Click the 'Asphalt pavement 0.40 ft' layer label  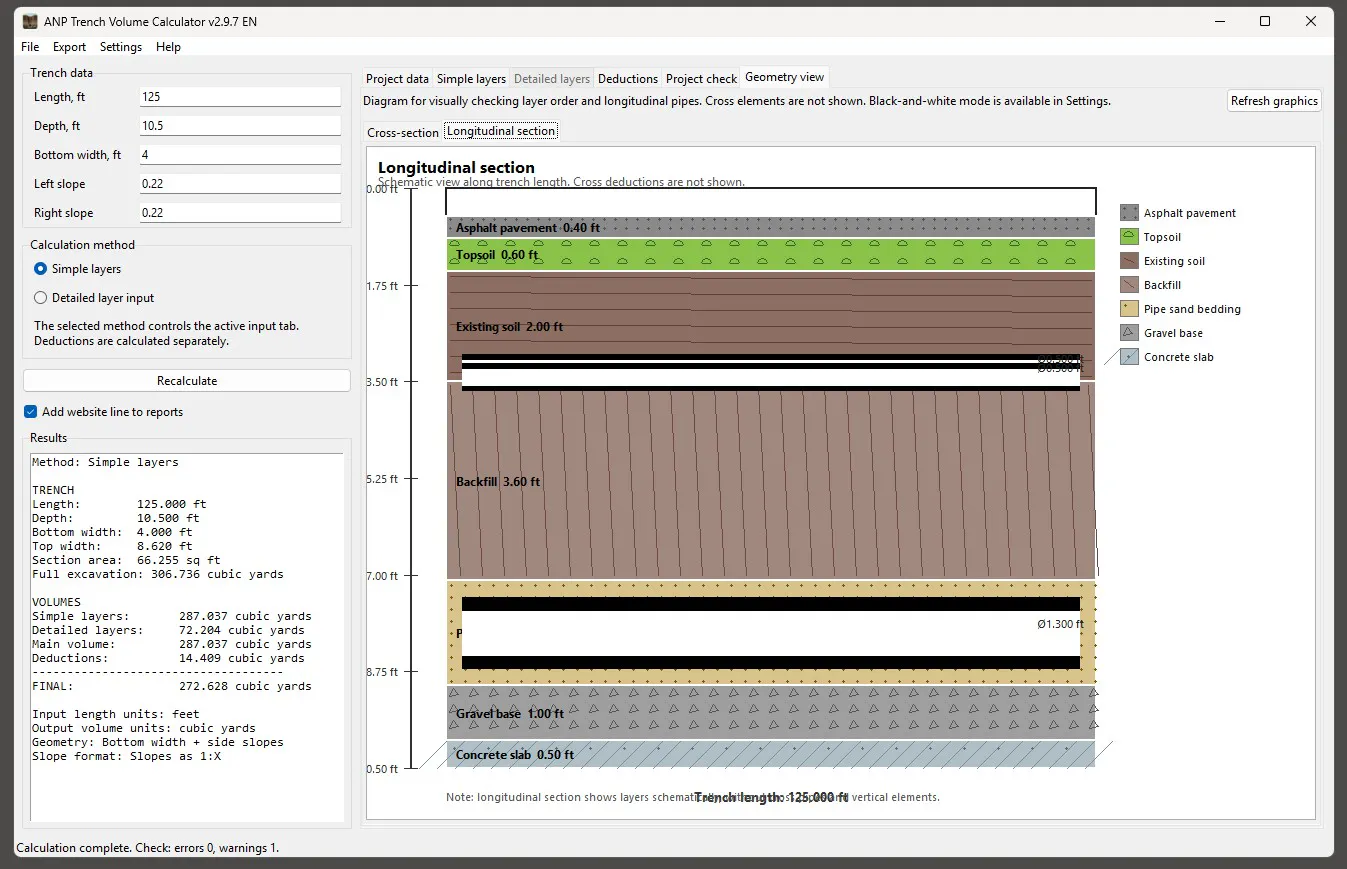coord(528,228)
